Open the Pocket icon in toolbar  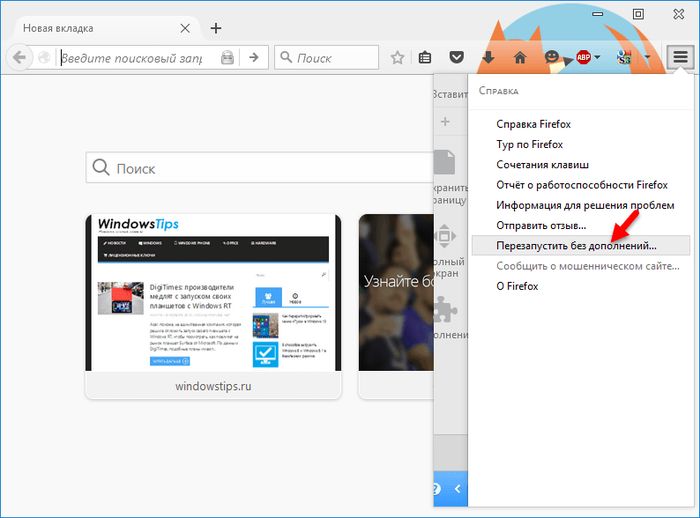click(x=456, y=57)
